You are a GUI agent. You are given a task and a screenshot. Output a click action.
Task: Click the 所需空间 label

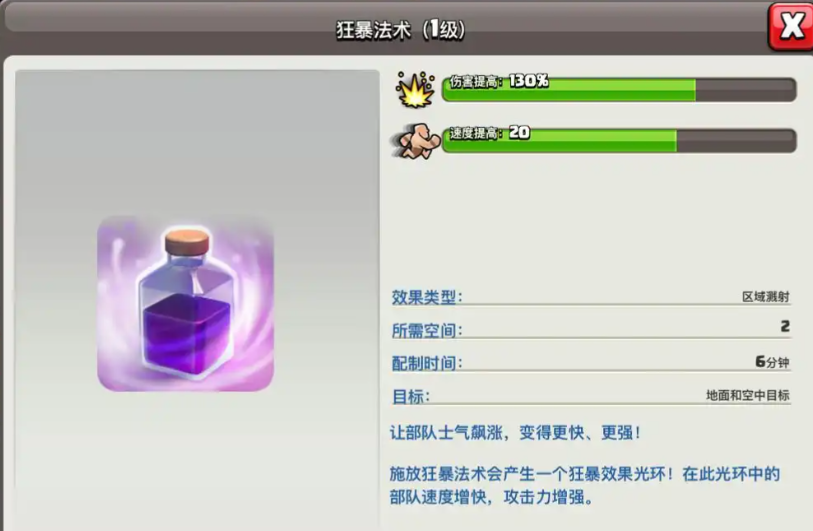[x=427, y=330]
